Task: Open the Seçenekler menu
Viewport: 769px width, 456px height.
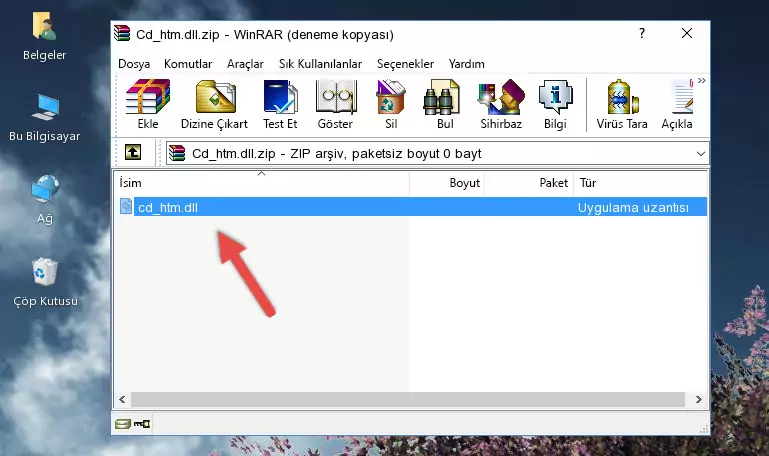Action: (405, 64)
